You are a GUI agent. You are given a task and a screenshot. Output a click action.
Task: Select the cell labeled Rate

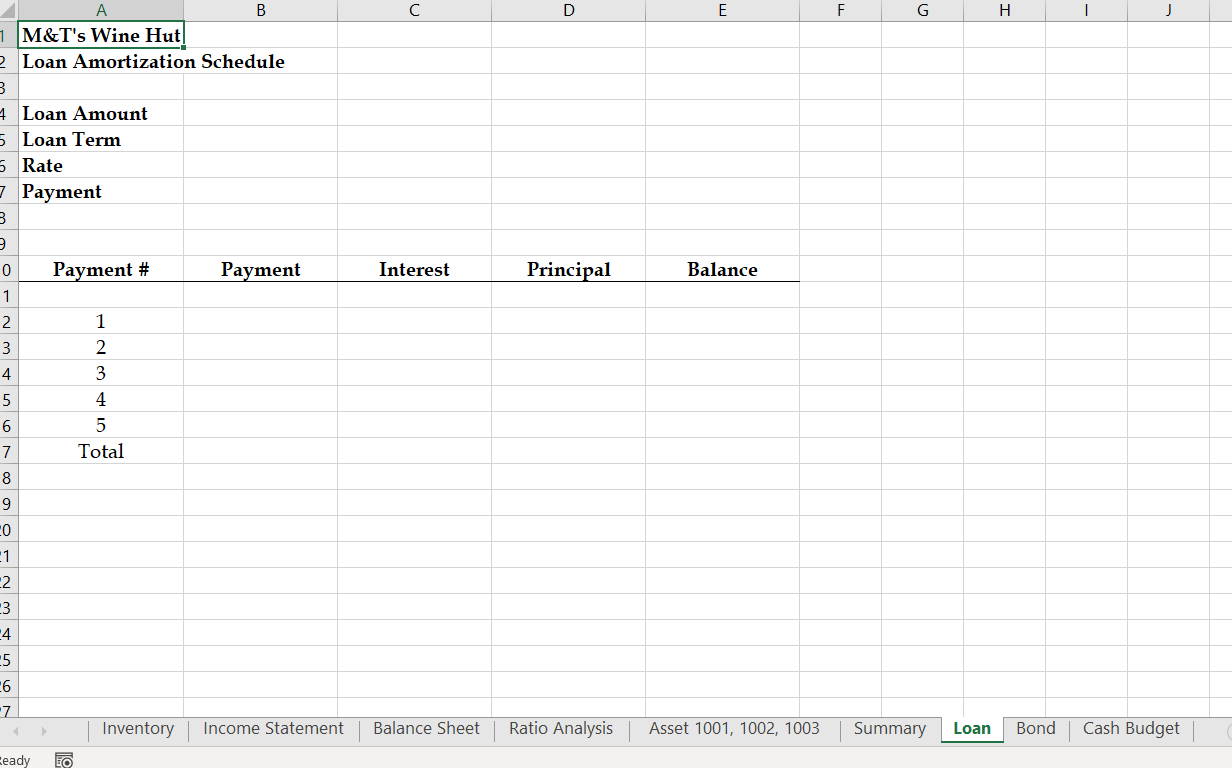(101, 165)
